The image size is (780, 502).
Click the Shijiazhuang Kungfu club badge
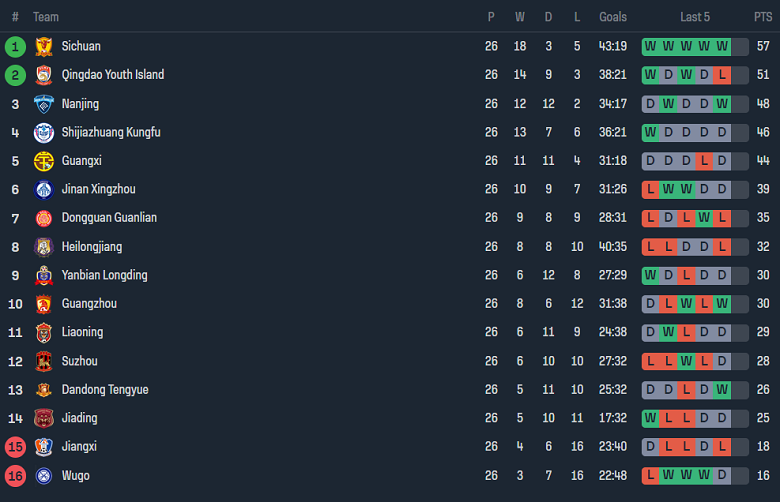pyautogui.click(x=43, y=132)
